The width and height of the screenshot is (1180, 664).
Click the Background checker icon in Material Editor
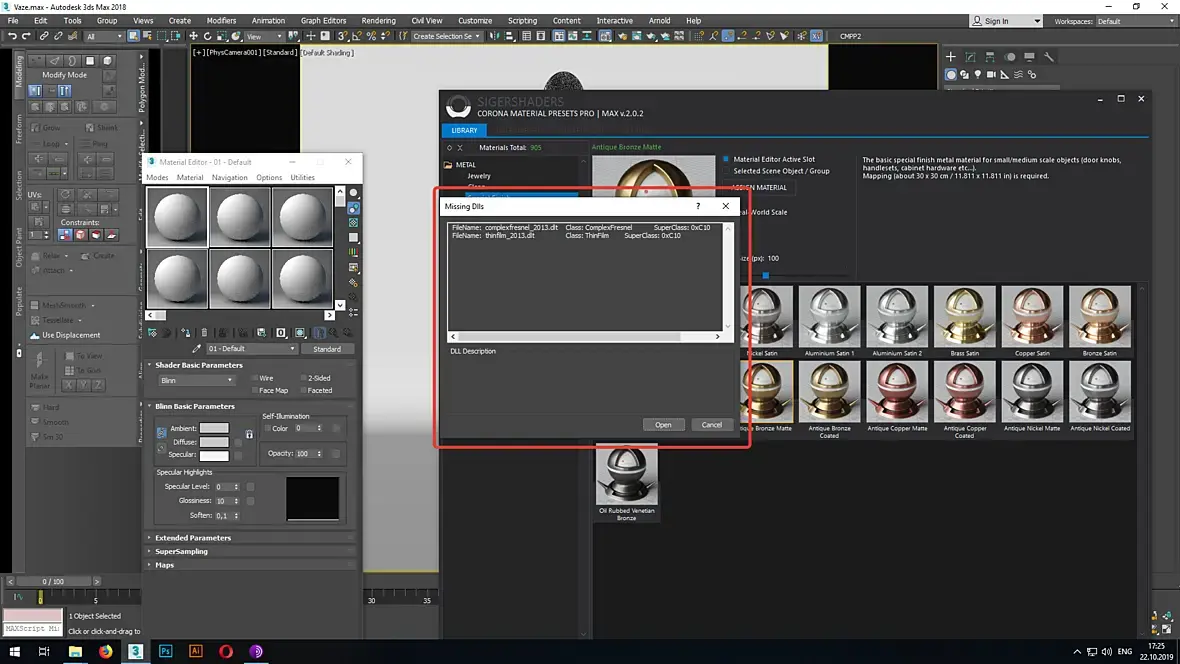(x=354, y=223)
